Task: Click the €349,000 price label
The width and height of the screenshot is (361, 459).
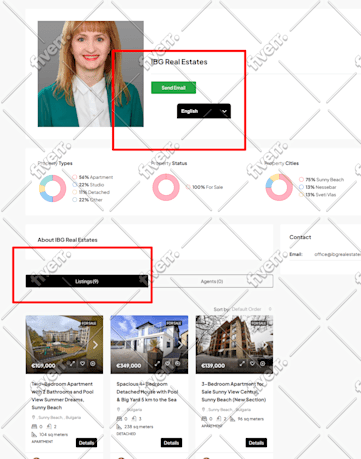Action: [129, 366]
